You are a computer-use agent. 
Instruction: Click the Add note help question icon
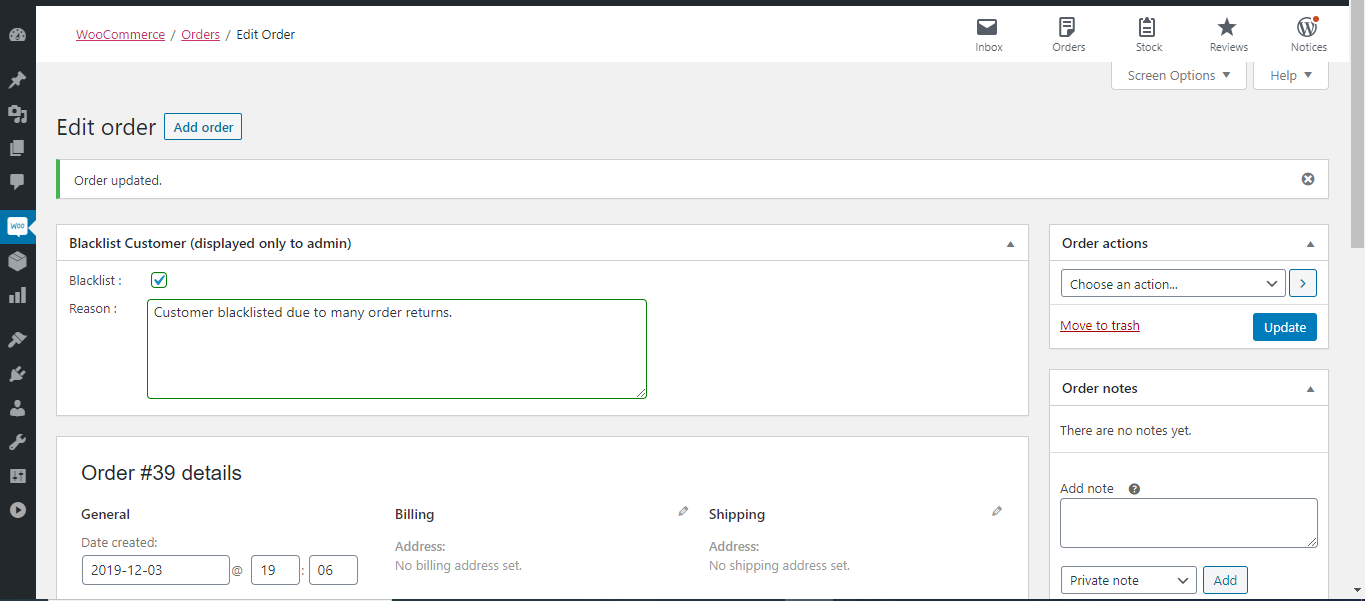point(1134,489)
